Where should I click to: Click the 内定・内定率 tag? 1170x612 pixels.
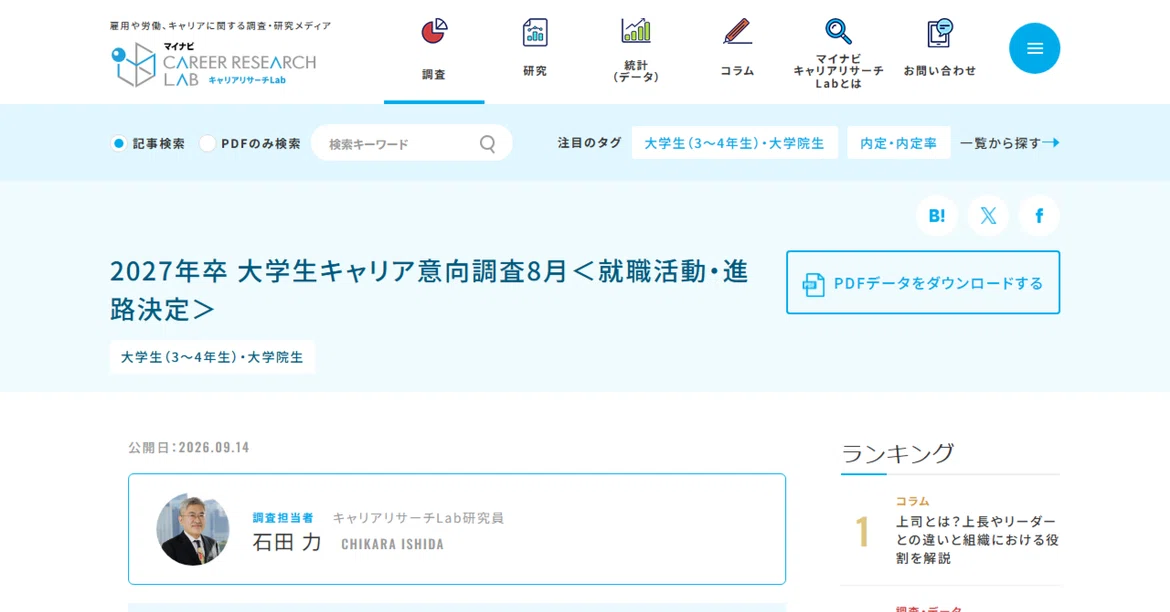[x=898, y=143]
